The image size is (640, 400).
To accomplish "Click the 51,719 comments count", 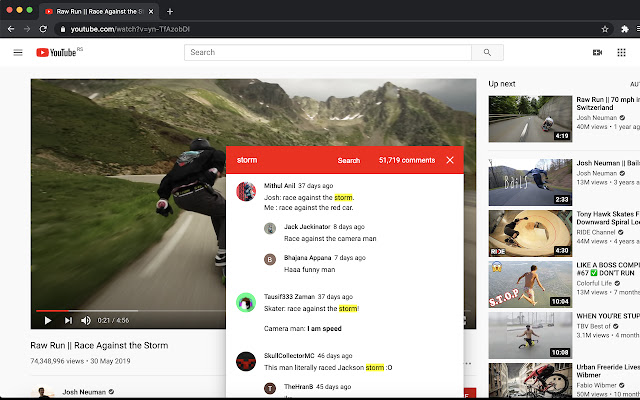I will click(x=407, y=160).
